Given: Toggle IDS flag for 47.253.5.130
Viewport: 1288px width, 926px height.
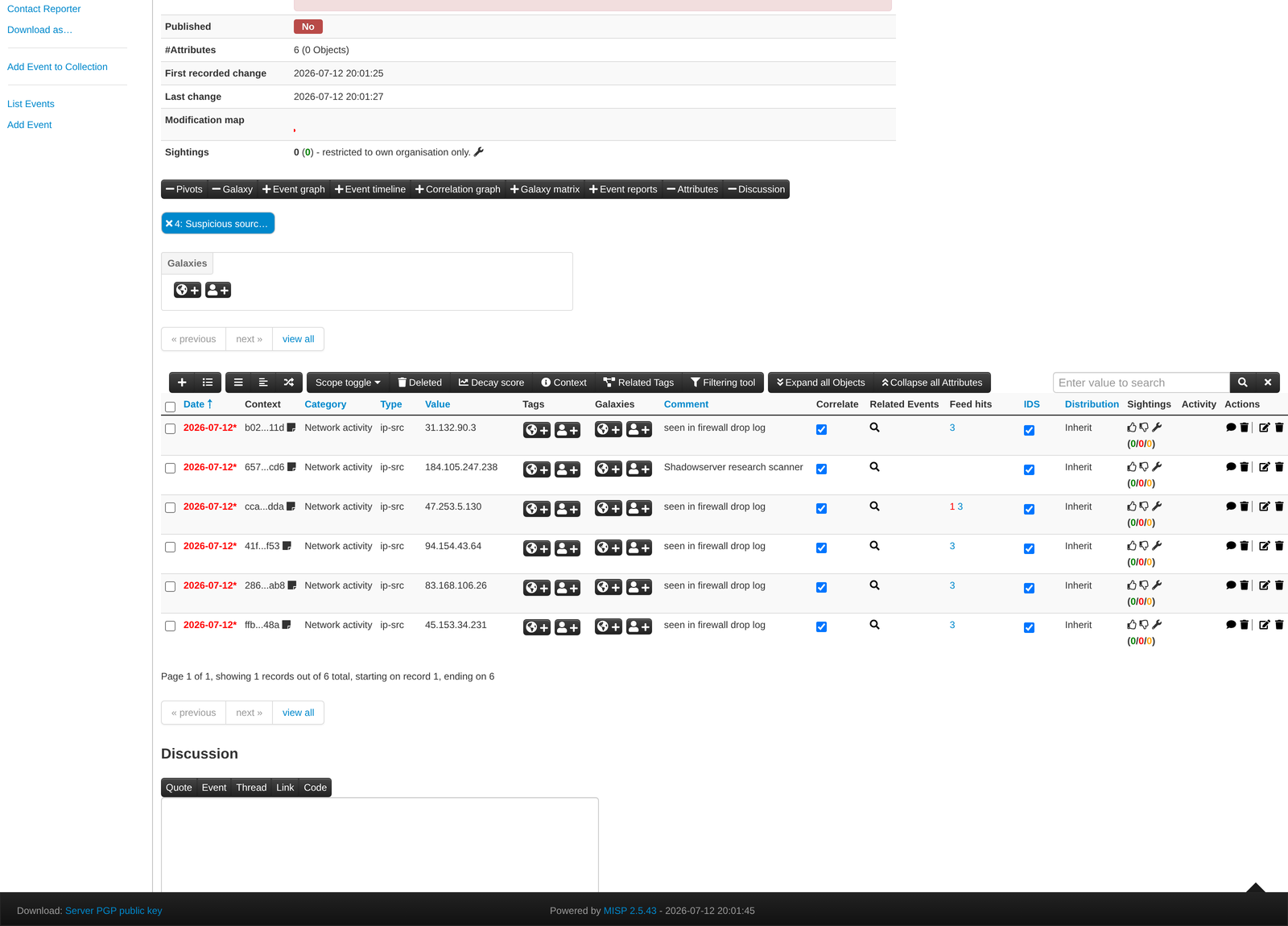Looking at the screenshot, I should pos(1029,509).
